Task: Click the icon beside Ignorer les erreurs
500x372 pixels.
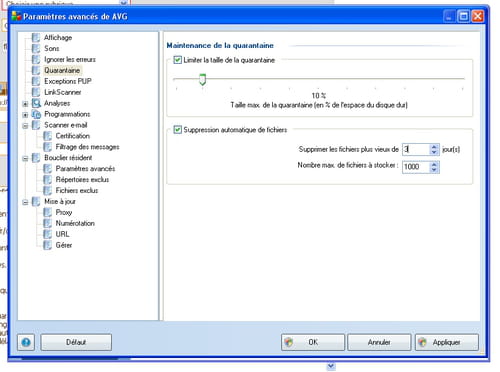Action: tap(36, 60)
